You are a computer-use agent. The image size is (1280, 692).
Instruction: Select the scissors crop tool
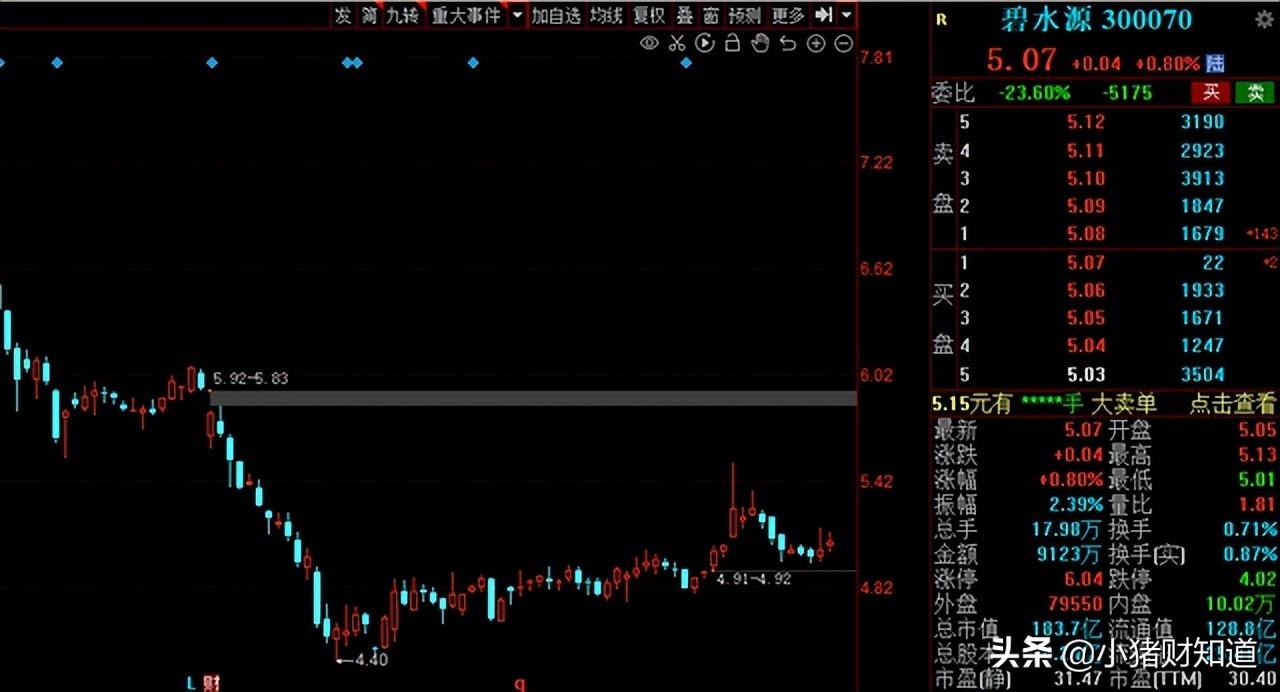(676, 44)
